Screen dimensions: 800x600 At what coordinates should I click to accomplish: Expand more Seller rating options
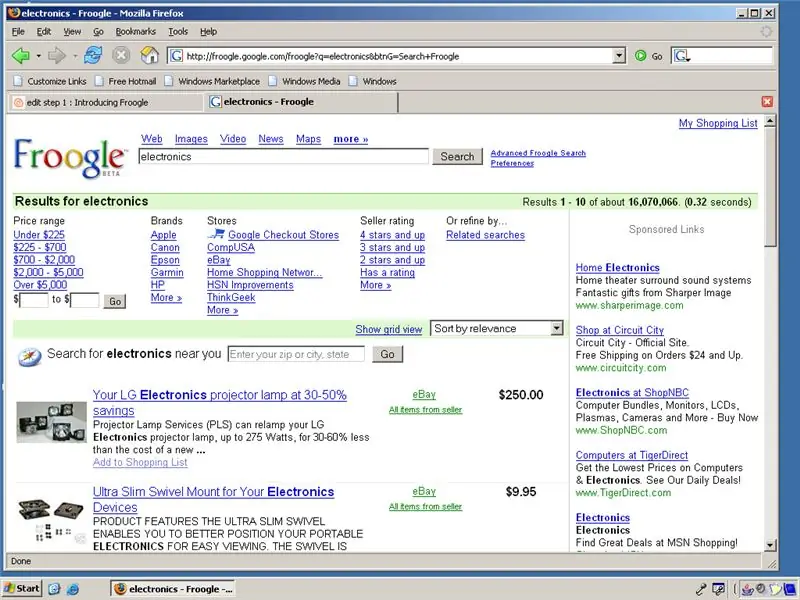coord(376,285)
